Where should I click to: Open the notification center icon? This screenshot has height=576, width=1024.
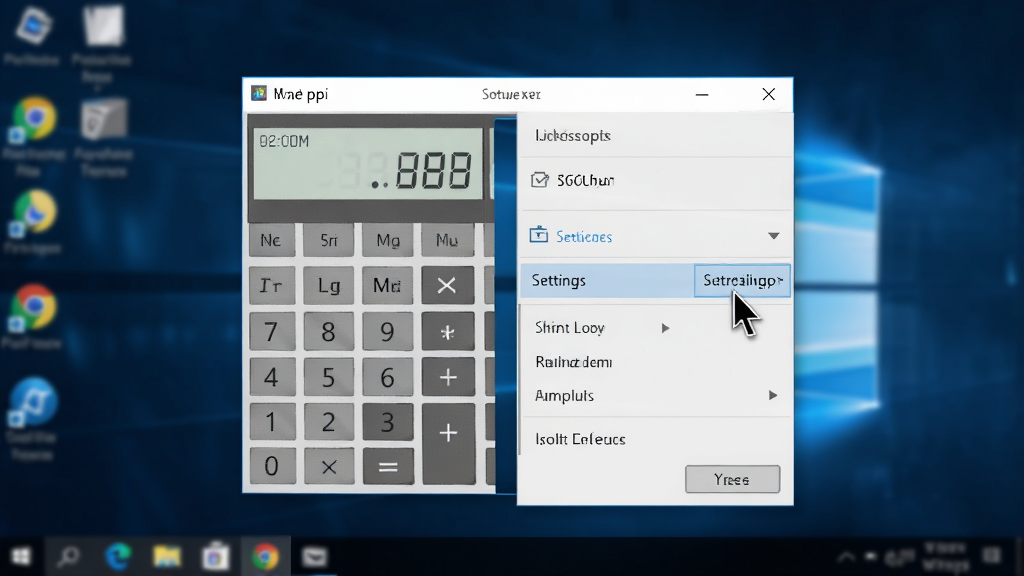click(x=992, y=557)
